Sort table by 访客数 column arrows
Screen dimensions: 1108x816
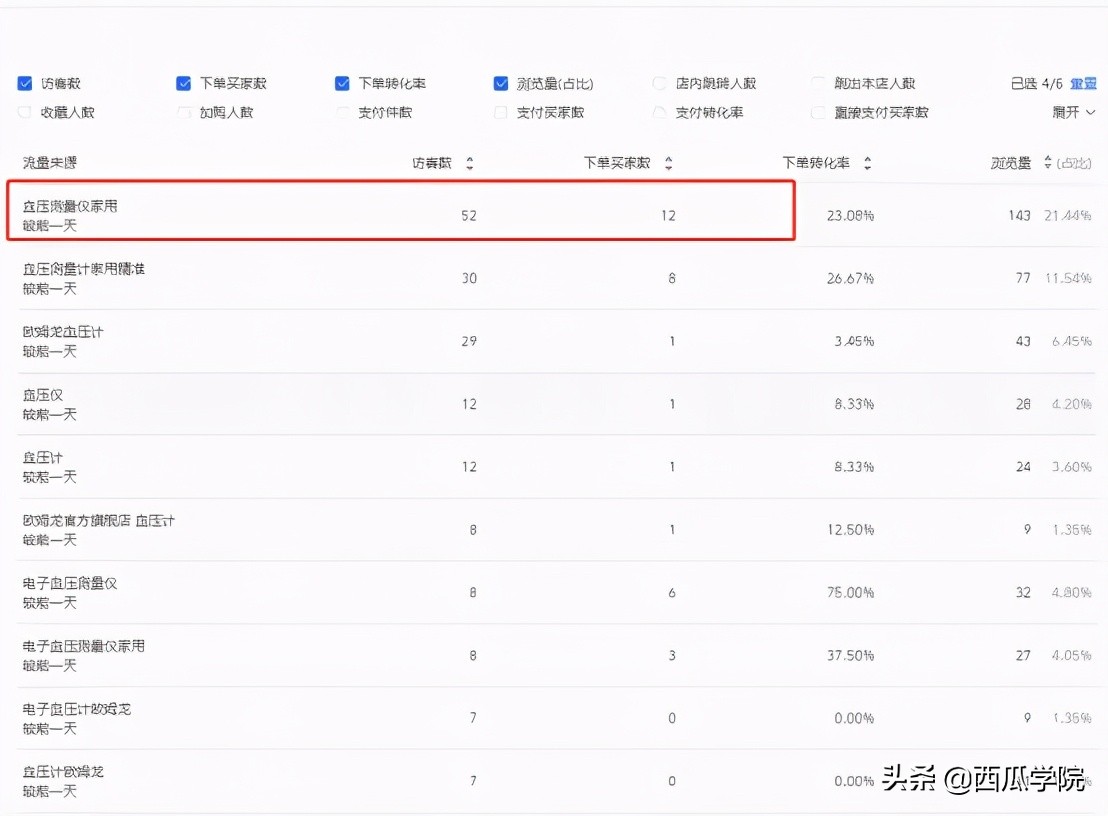470,163
